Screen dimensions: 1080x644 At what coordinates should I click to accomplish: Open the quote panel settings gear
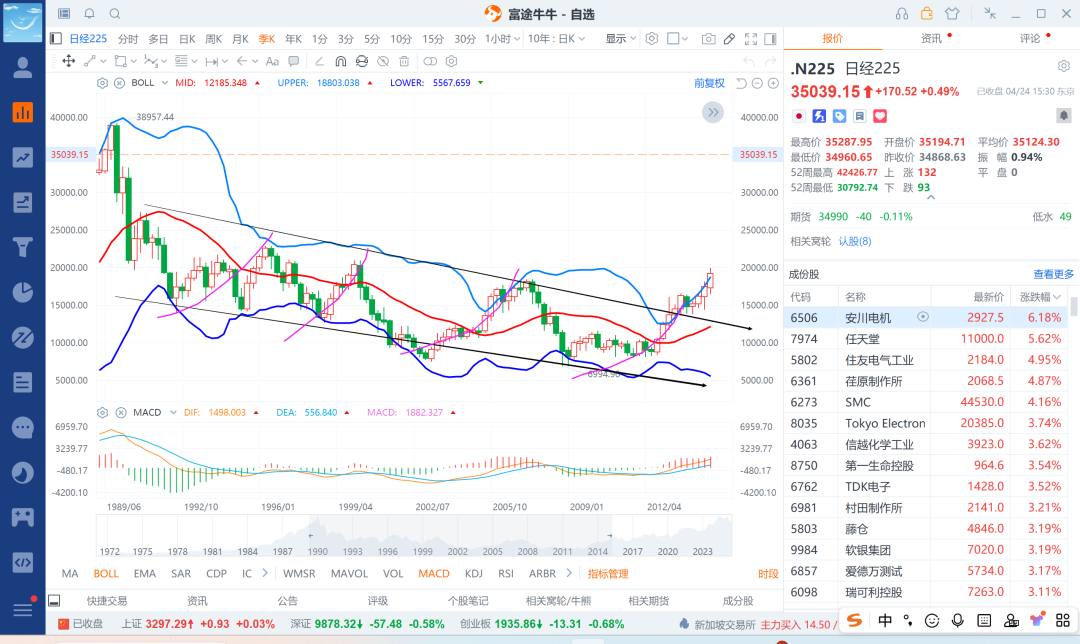1063,66
